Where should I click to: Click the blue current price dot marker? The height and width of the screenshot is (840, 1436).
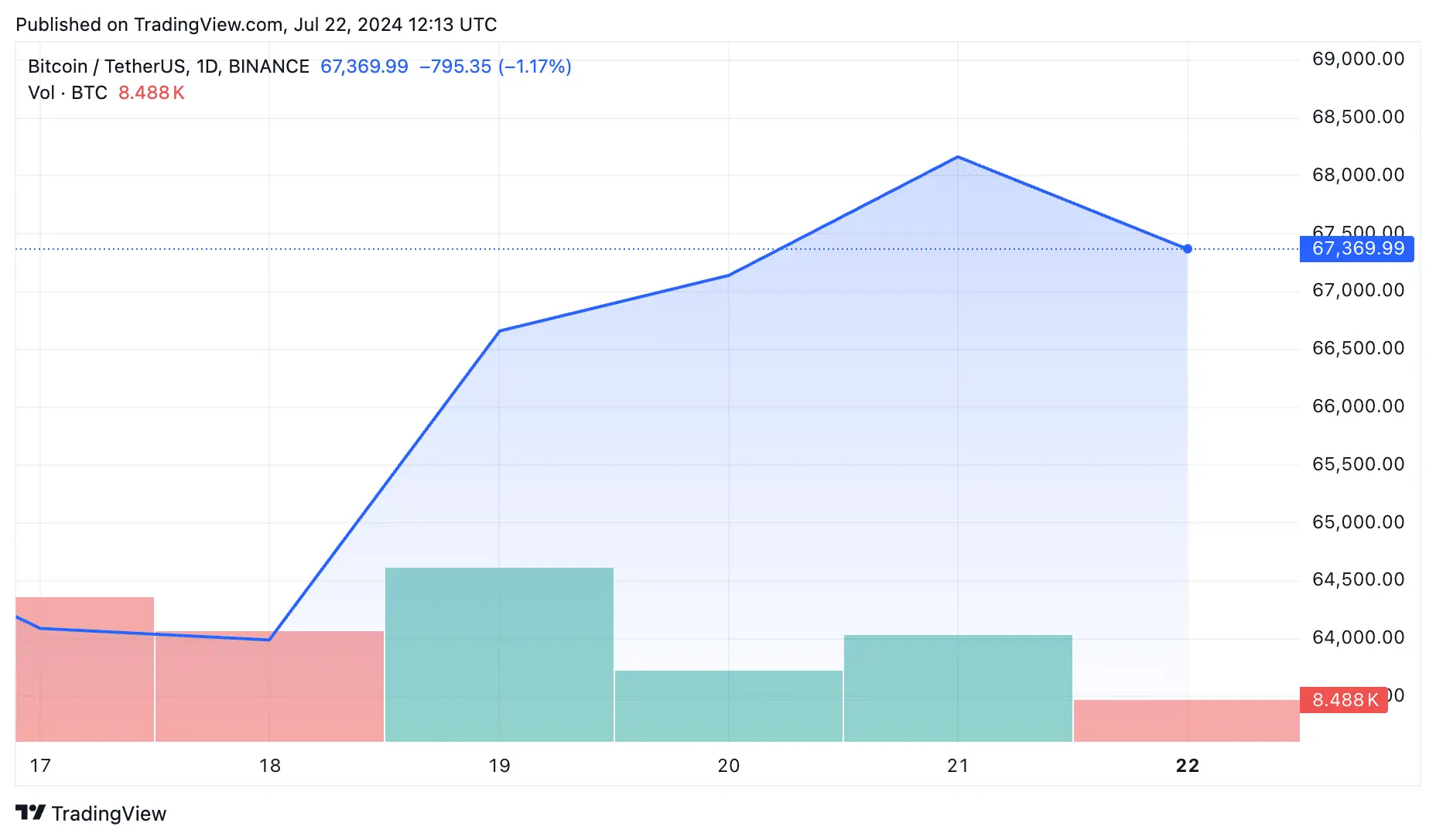(1187, 249)
